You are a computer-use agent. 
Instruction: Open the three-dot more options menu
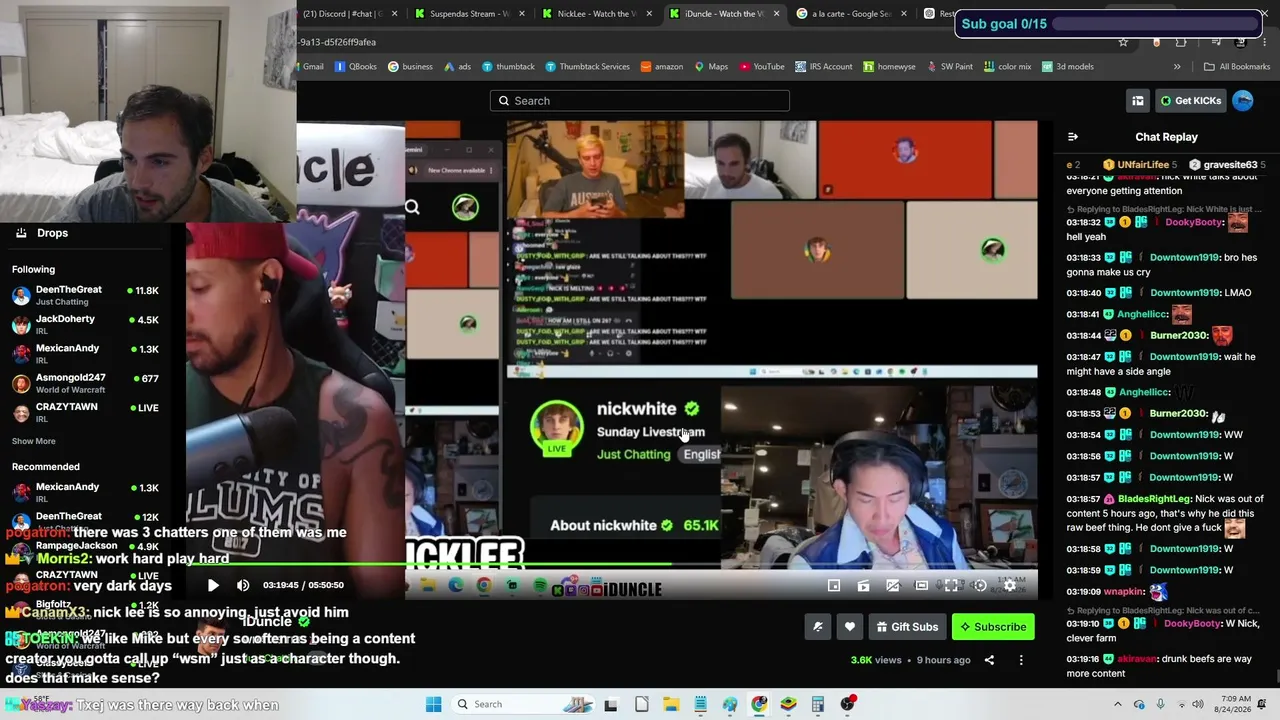pos(1021,660)
